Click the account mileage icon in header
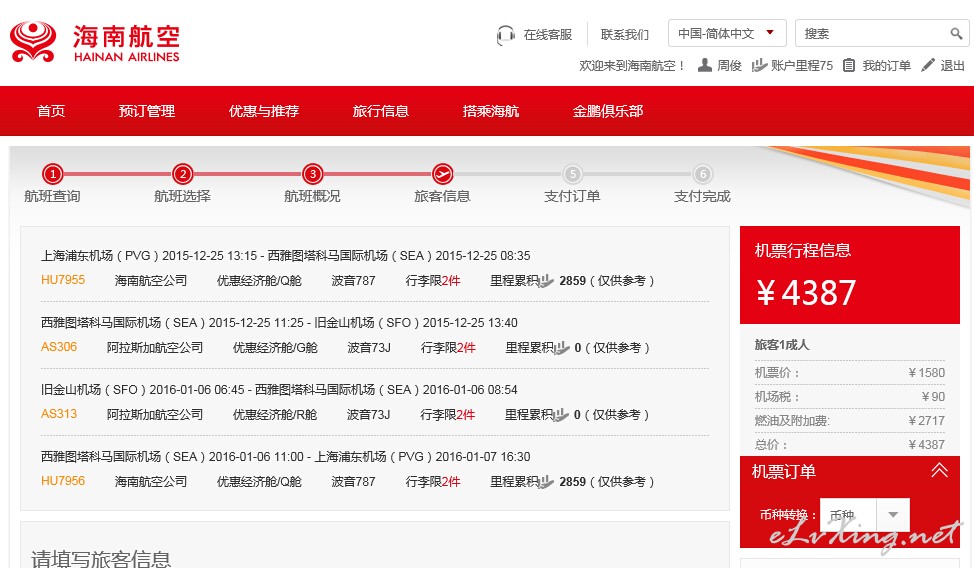Viewport: 974px width, 568px height. click(x=759, y=65)
